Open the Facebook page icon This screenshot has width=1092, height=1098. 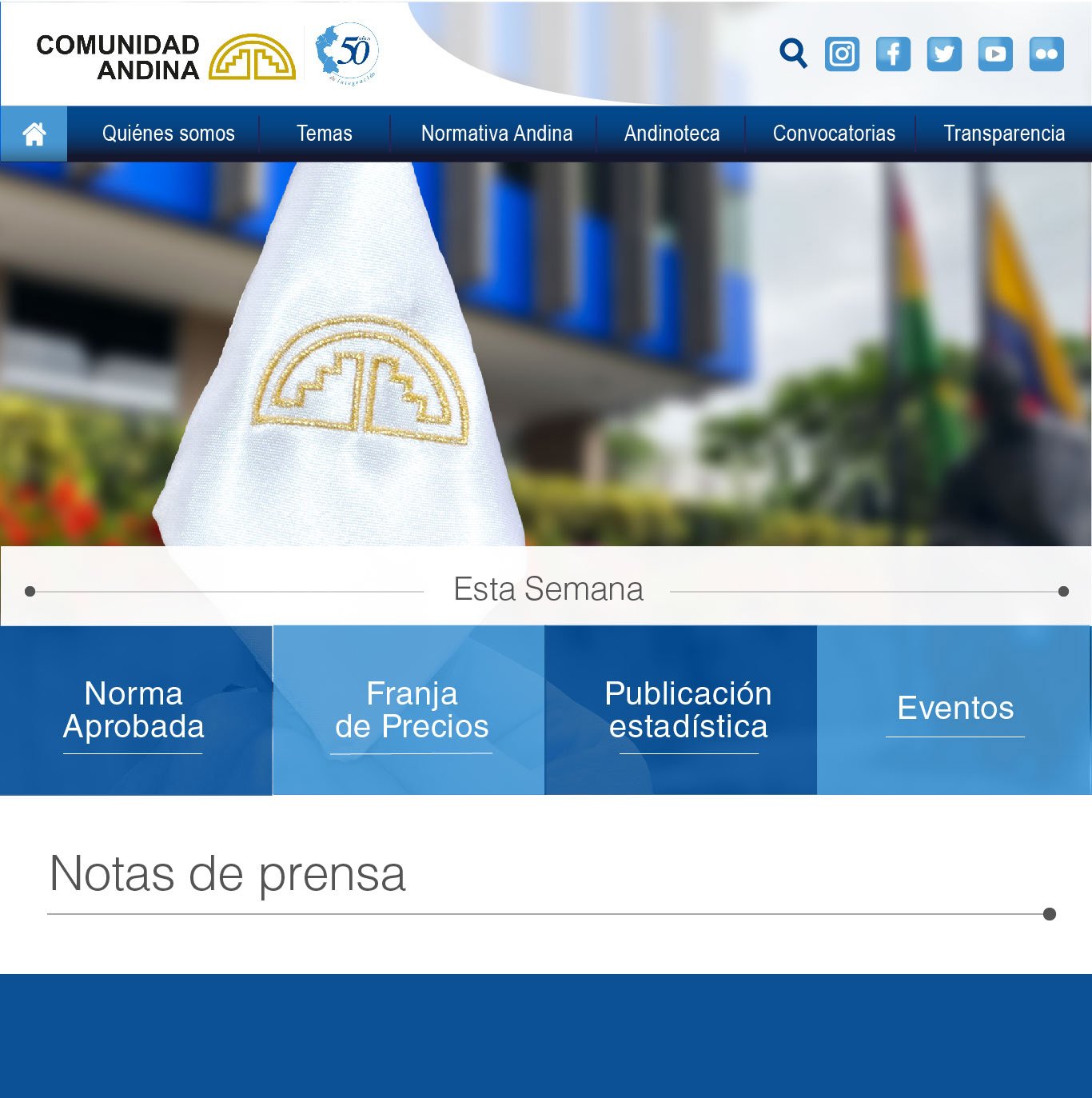[894, 54]
